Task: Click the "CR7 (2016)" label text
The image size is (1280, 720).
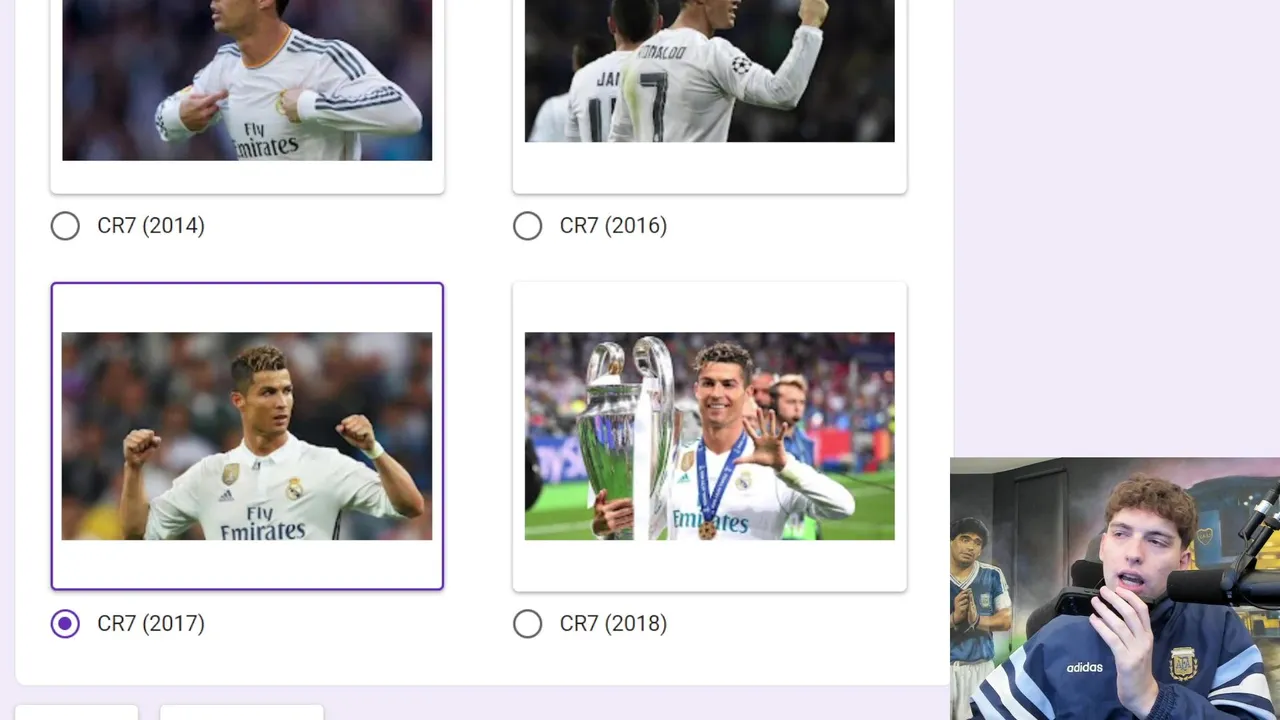Action: (613, 226)
